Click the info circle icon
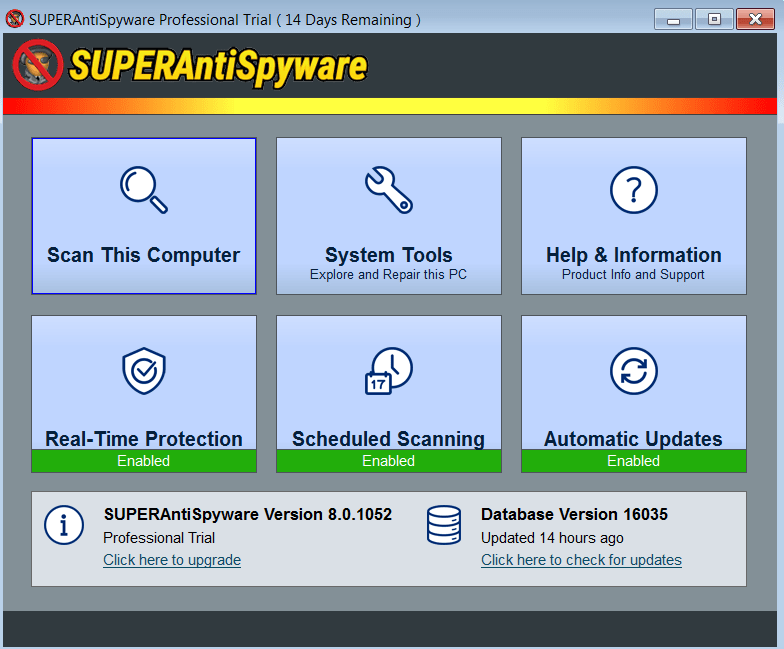 [64, 525]
